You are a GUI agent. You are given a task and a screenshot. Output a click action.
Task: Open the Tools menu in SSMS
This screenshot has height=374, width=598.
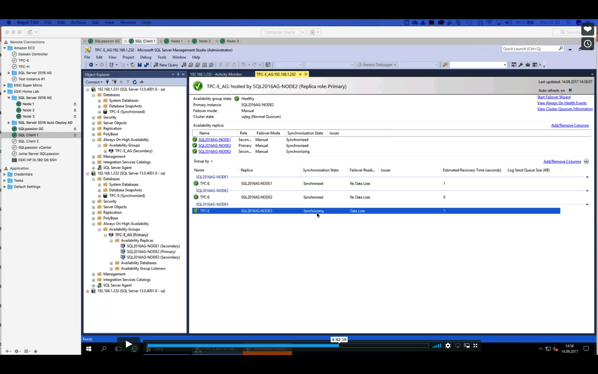point(162,57)
